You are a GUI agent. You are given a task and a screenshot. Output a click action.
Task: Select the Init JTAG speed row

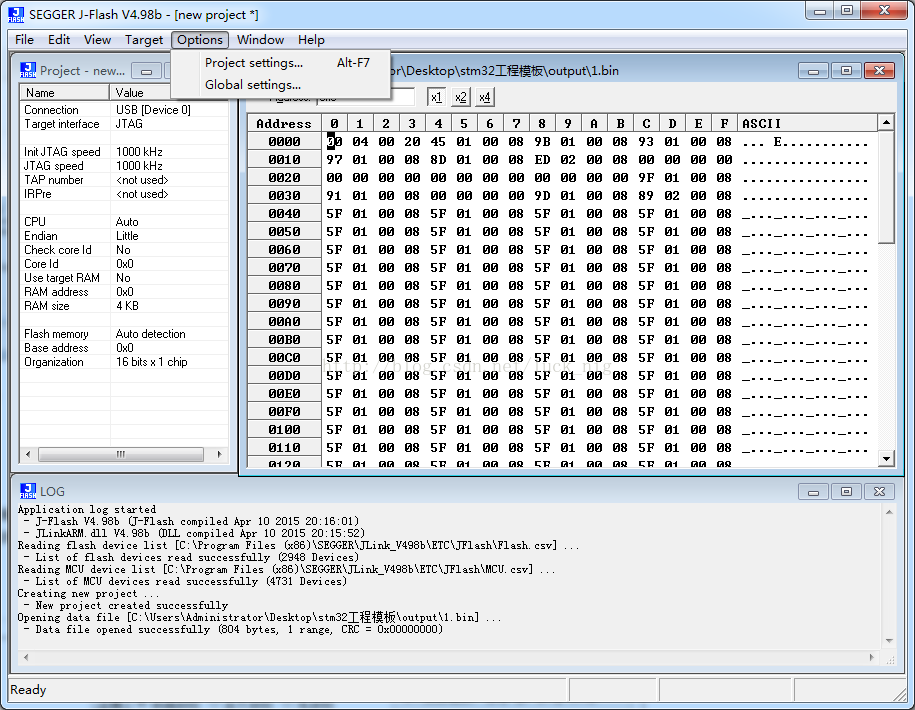[124, 152]
